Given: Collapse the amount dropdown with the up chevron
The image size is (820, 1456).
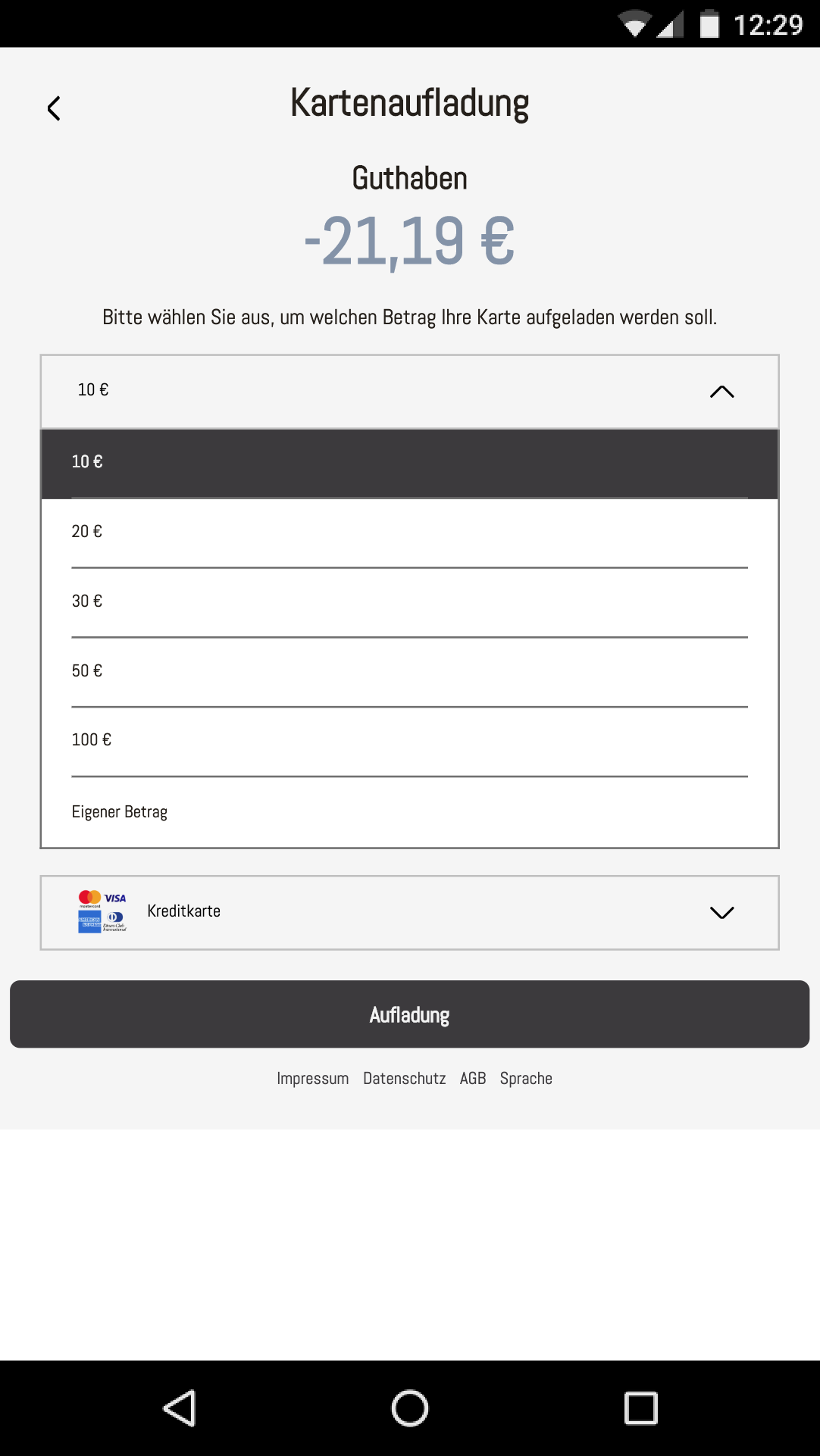Looking at the screenshot, I should point(721,392).
